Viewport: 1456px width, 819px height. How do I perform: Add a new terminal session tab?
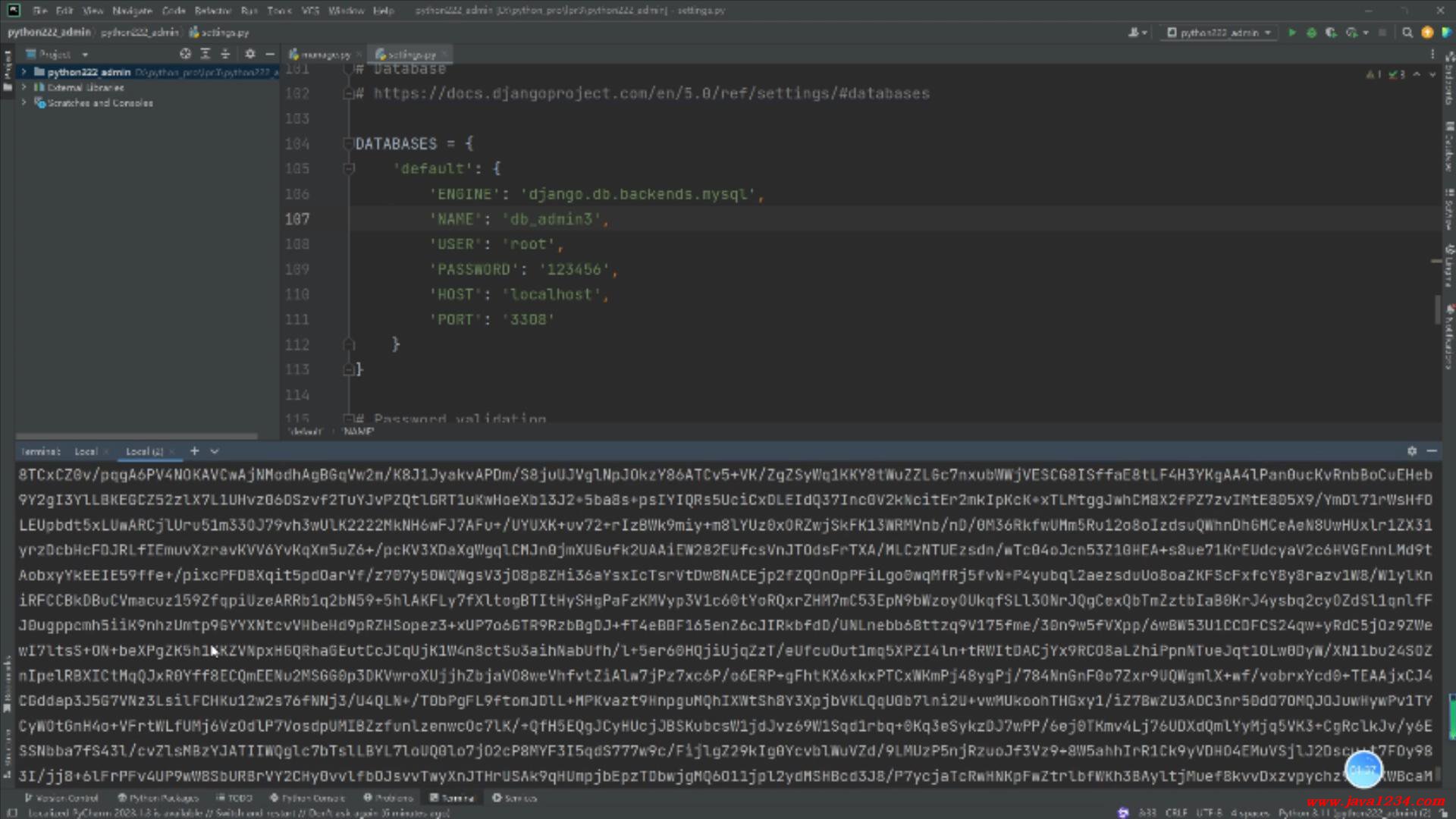click(x=195, y=451)
